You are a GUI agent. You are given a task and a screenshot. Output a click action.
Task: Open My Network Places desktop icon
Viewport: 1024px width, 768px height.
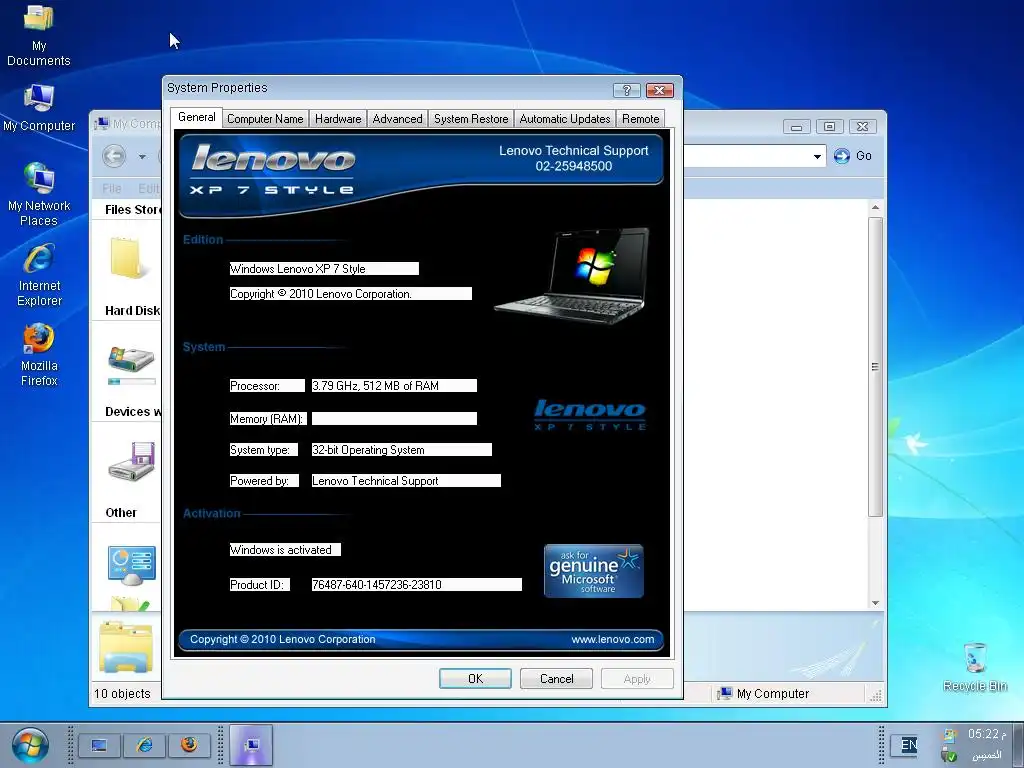pos(39,194)
